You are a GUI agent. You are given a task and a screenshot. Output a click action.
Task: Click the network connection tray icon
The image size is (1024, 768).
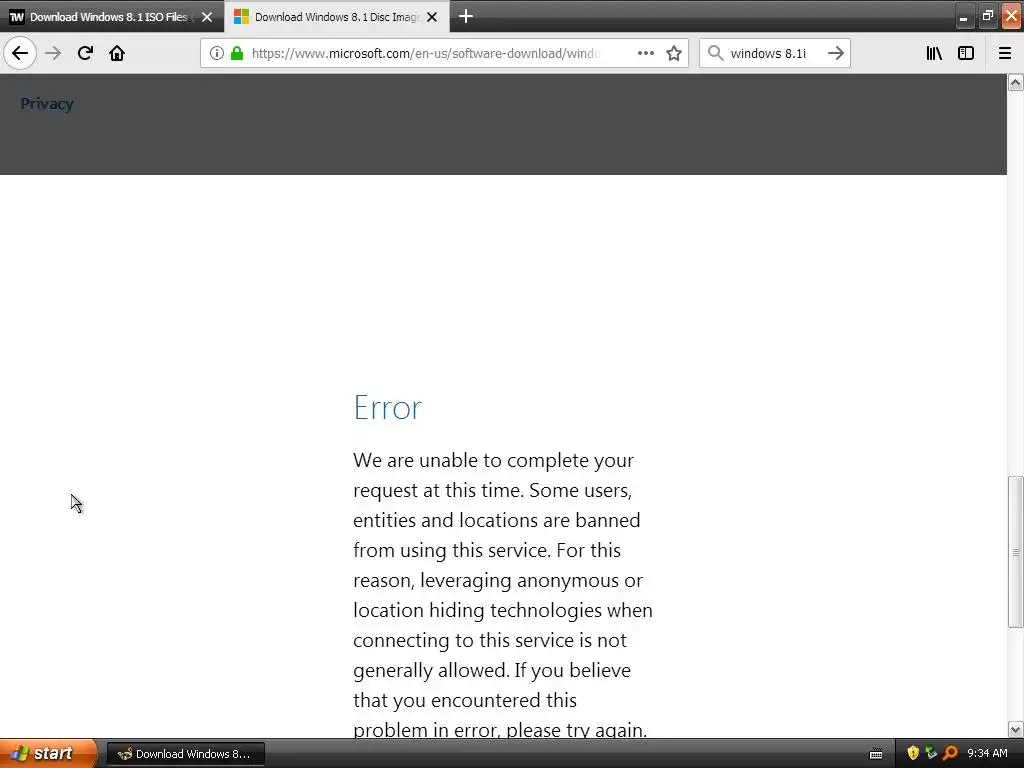coord(931,754)
